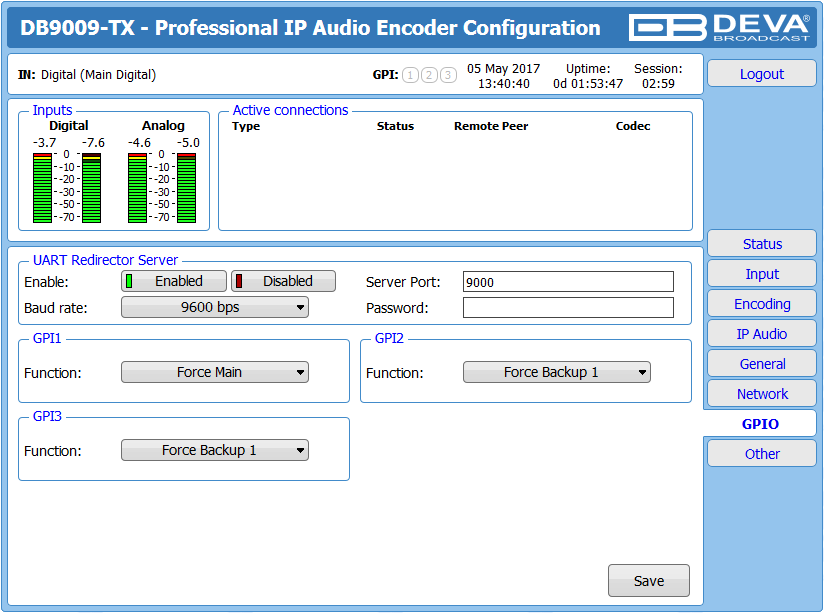Select the GPIO tab
The width and height of the screenshot is (824, 613).
coord(760,424)
